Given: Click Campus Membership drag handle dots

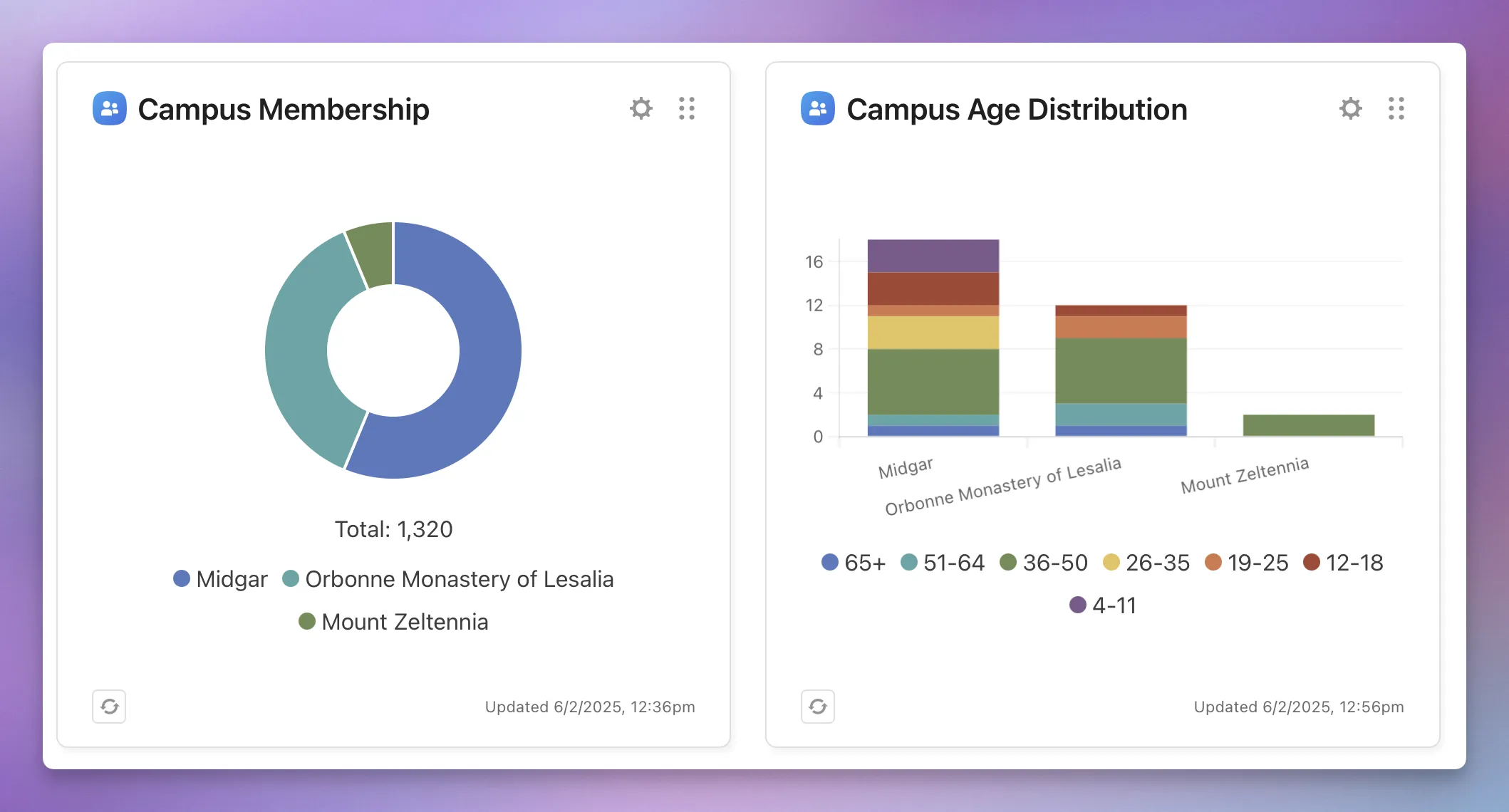Looking at the screenshot, I should point(686,108).
